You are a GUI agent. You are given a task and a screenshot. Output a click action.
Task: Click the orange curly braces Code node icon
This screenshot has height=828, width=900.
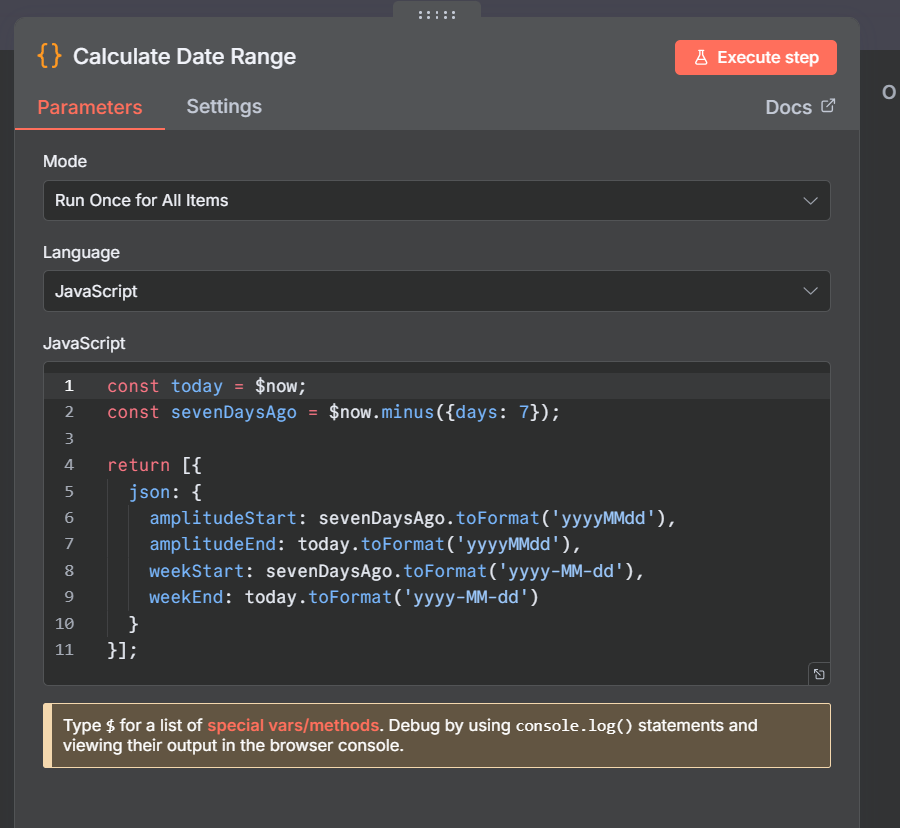(49, 56)
